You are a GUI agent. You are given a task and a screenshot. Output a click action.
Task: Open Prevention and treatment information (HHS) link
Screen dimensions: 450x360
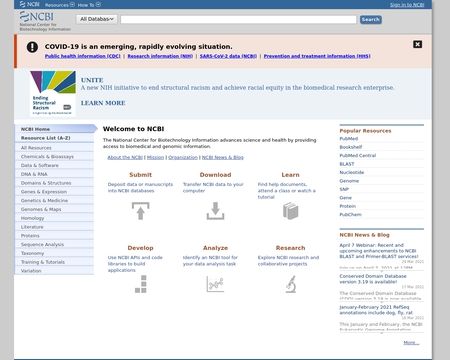point(317,56)
